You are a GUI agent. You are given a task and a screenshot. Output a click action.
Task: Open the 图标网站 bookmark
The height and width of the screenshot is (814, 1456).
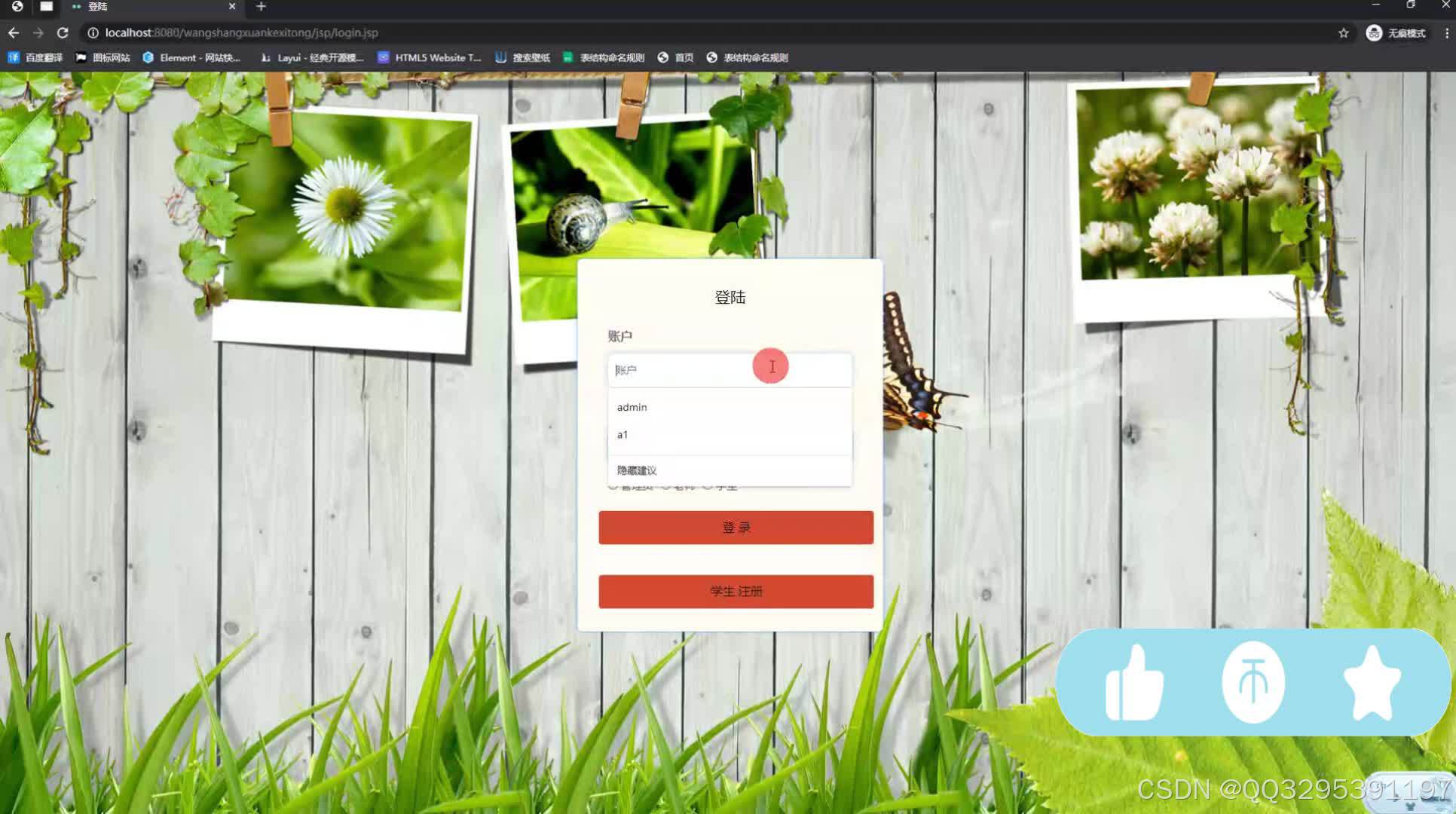point(102,58)
